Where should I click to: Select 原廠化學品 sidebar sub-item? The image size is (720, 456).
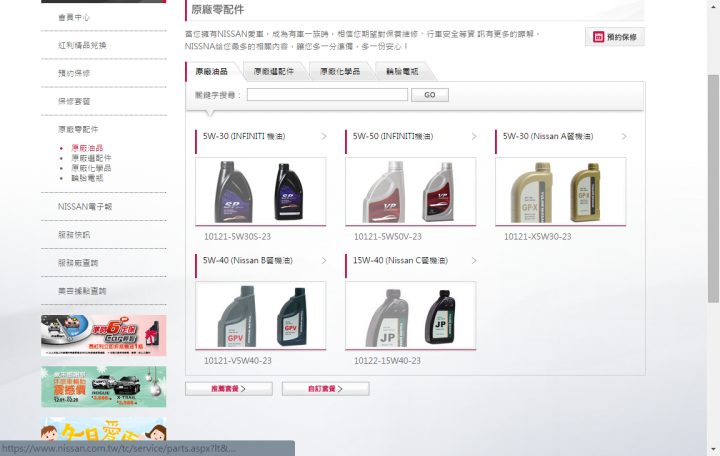click(x=91, y=168)
